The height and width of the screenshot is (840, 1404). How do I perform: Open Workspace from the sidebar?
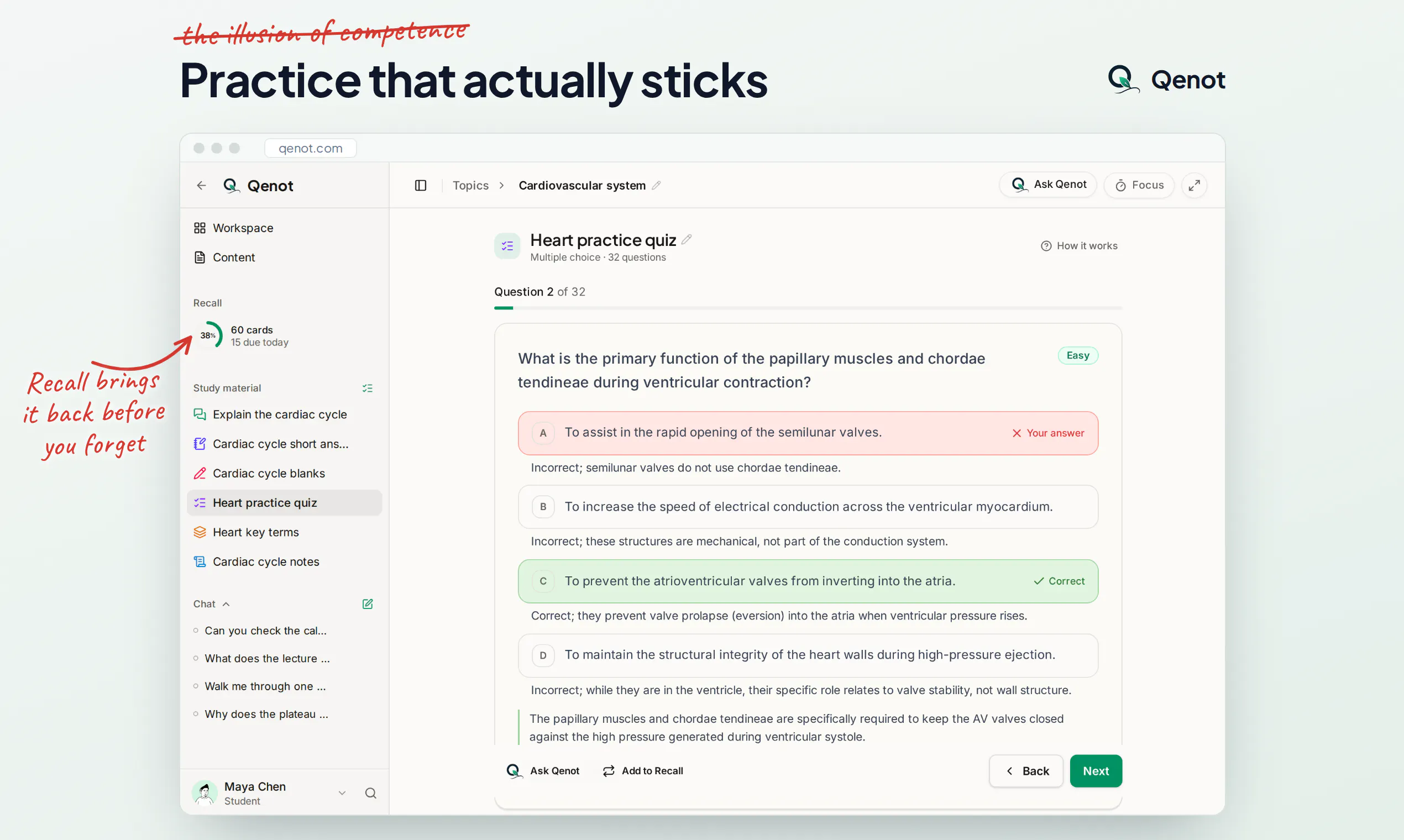tap(284, 228)
